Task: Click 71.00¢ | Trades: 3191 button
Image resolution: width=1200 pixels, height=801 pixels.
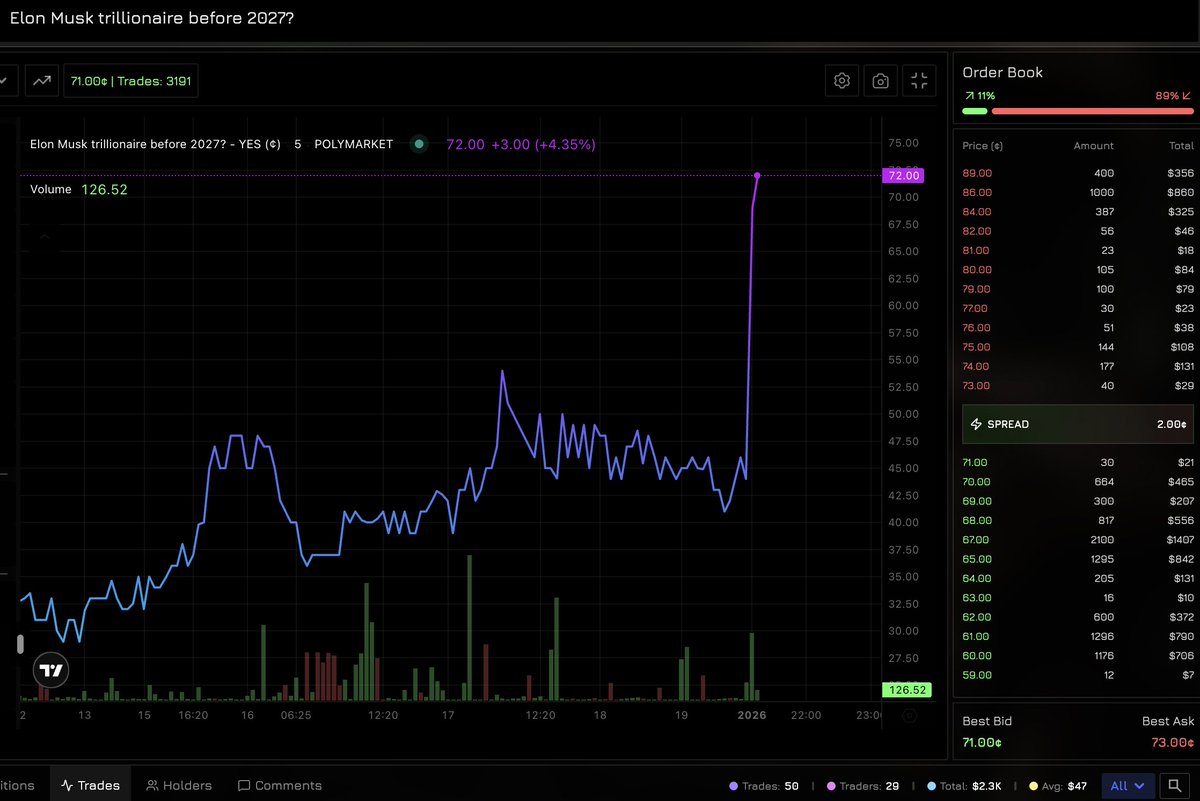Action: 131,81
